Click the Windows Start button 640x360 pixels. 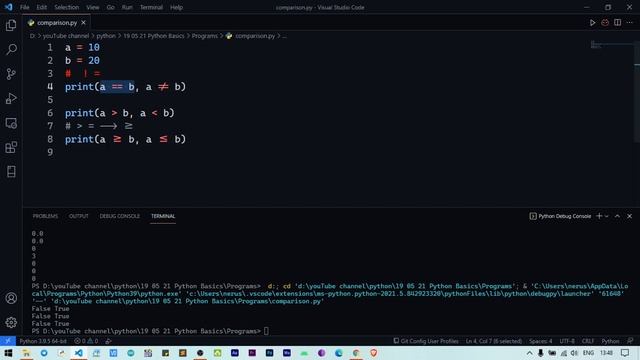pyautogui.click(x=8, y=353)
